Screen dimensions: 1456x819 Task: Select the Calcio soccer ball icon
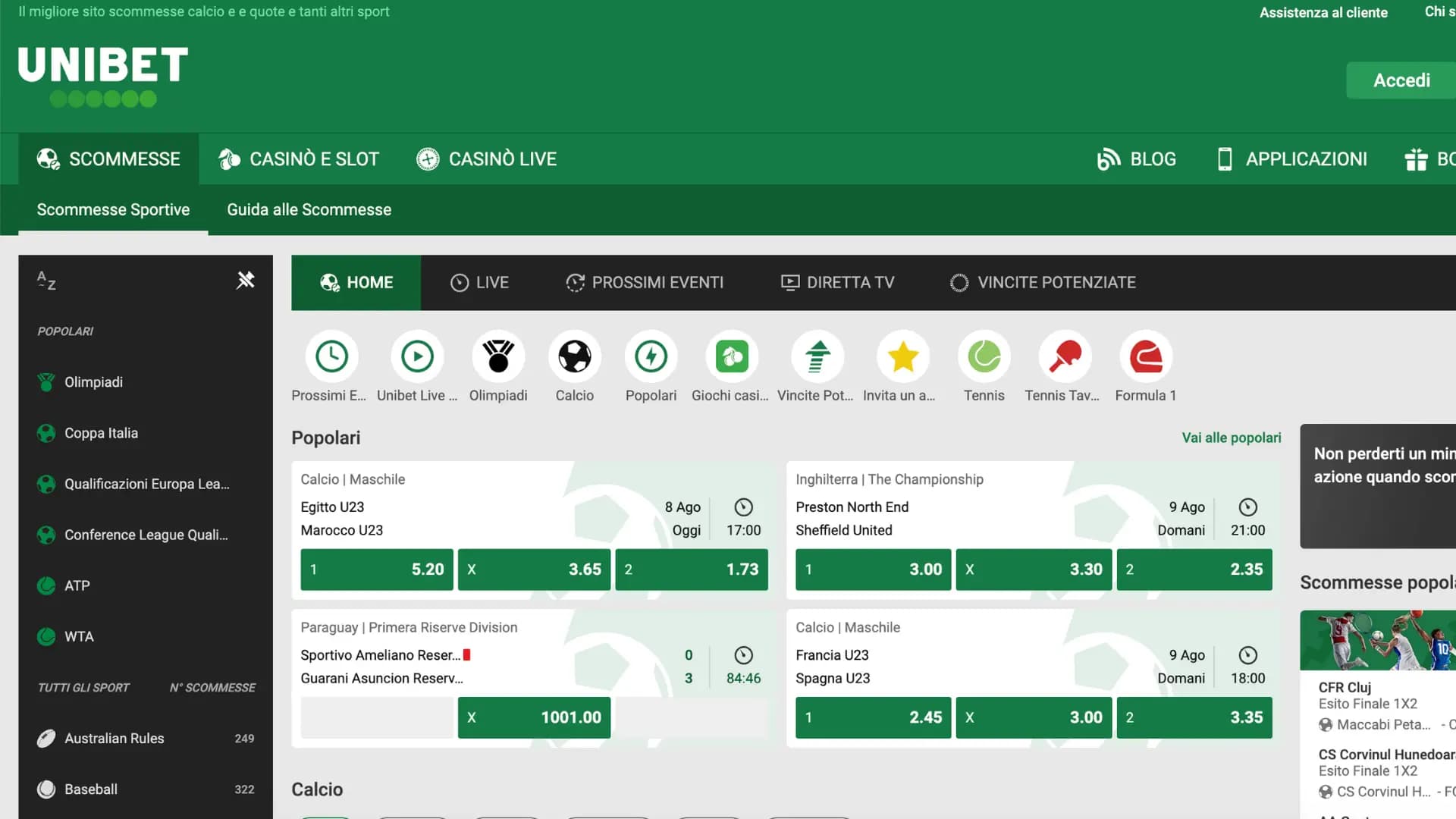pyautogui.click(x=574, y=356)
